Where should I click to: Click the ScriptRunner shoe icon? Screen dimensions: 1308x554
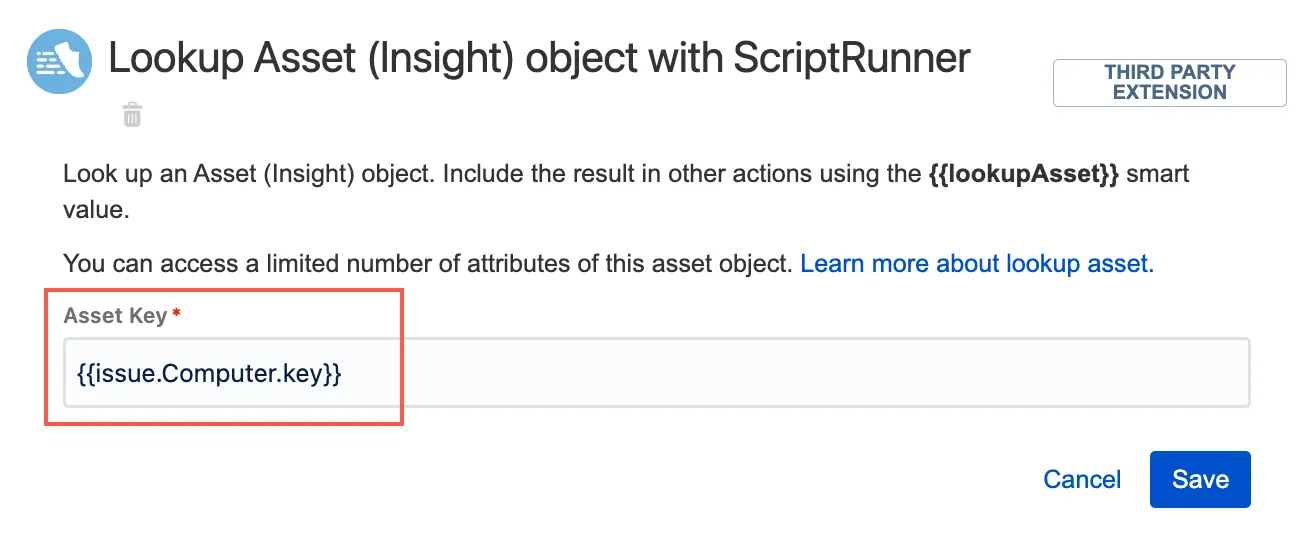point(60,61)
